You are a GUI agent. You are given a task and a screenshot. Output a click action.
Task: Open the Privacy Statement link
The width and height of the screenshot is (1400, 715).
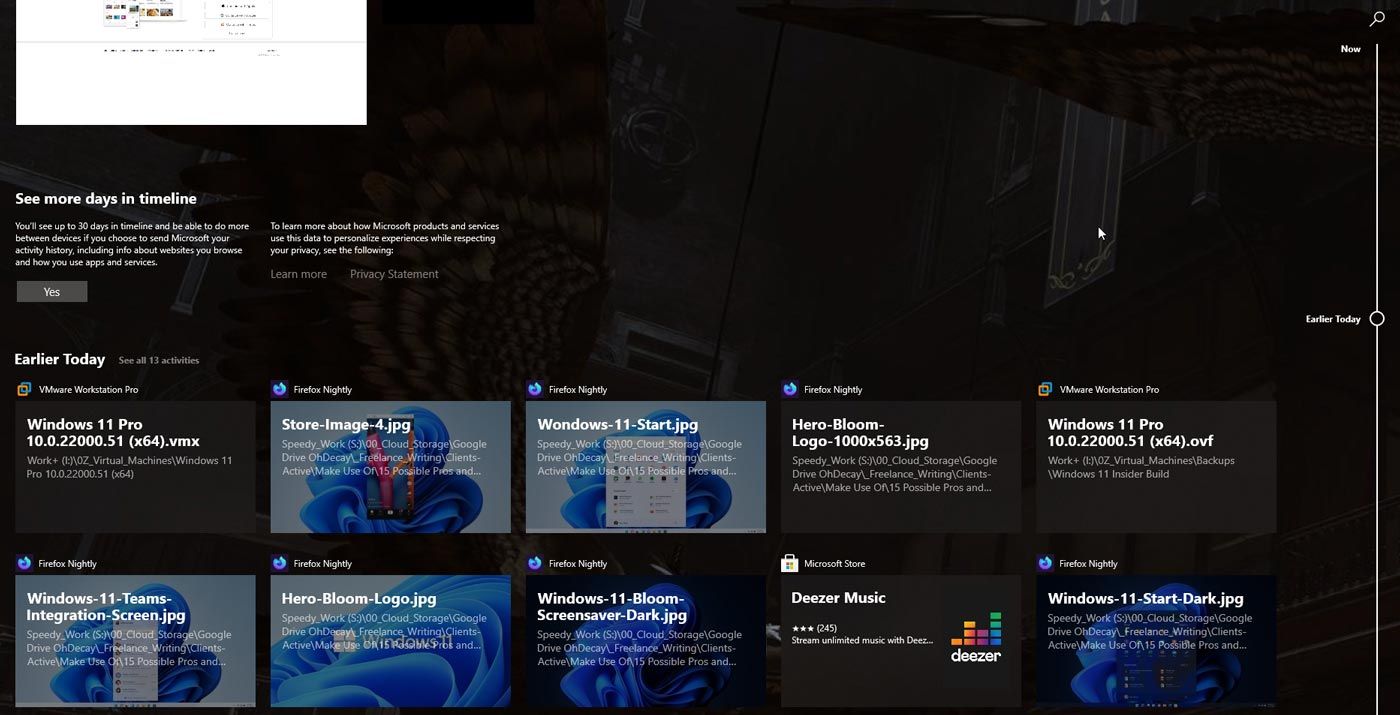pos(393,273)
